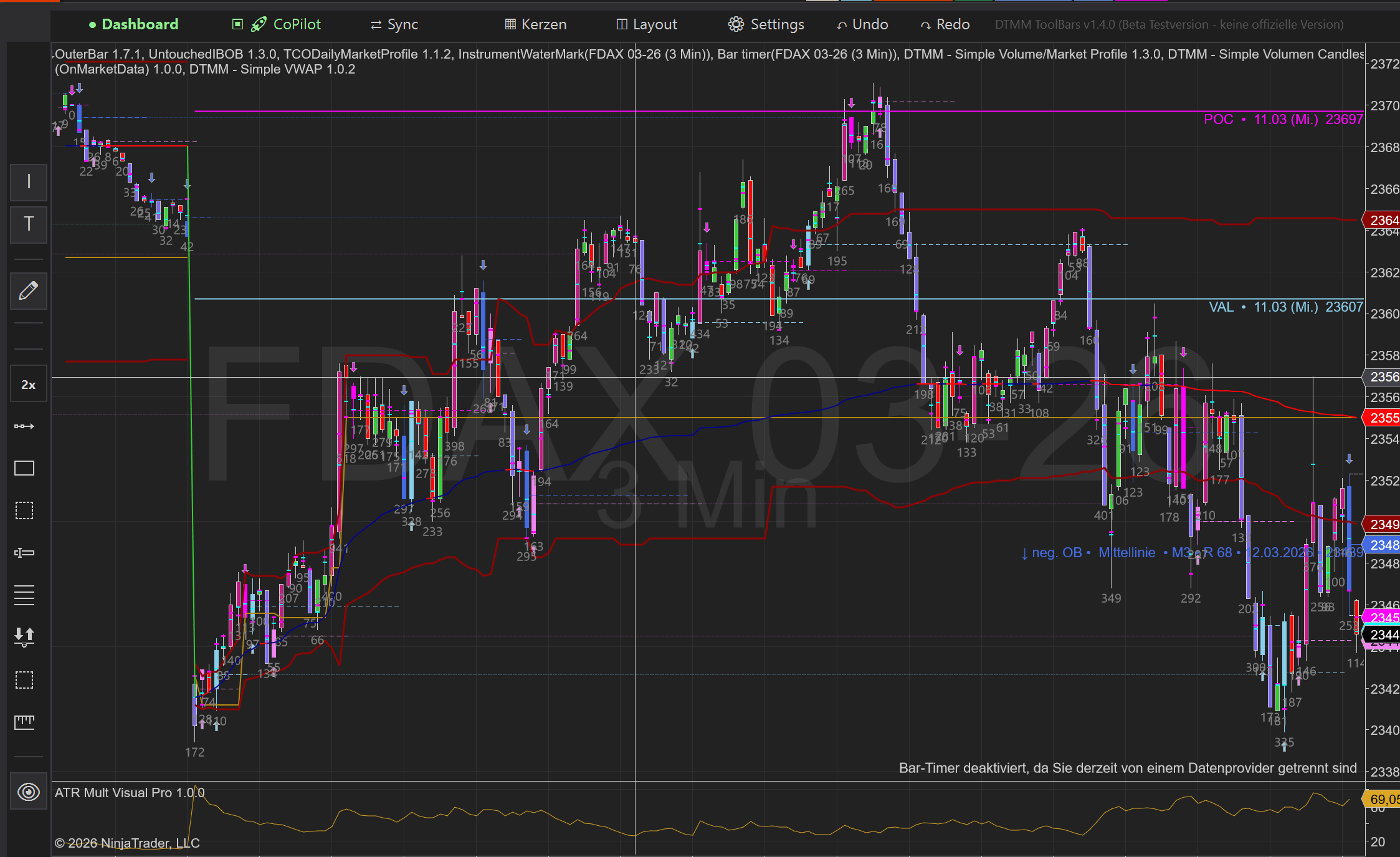1400x857 pixels.
Task: Select the text T tool
Action: (x=29, y=224)
